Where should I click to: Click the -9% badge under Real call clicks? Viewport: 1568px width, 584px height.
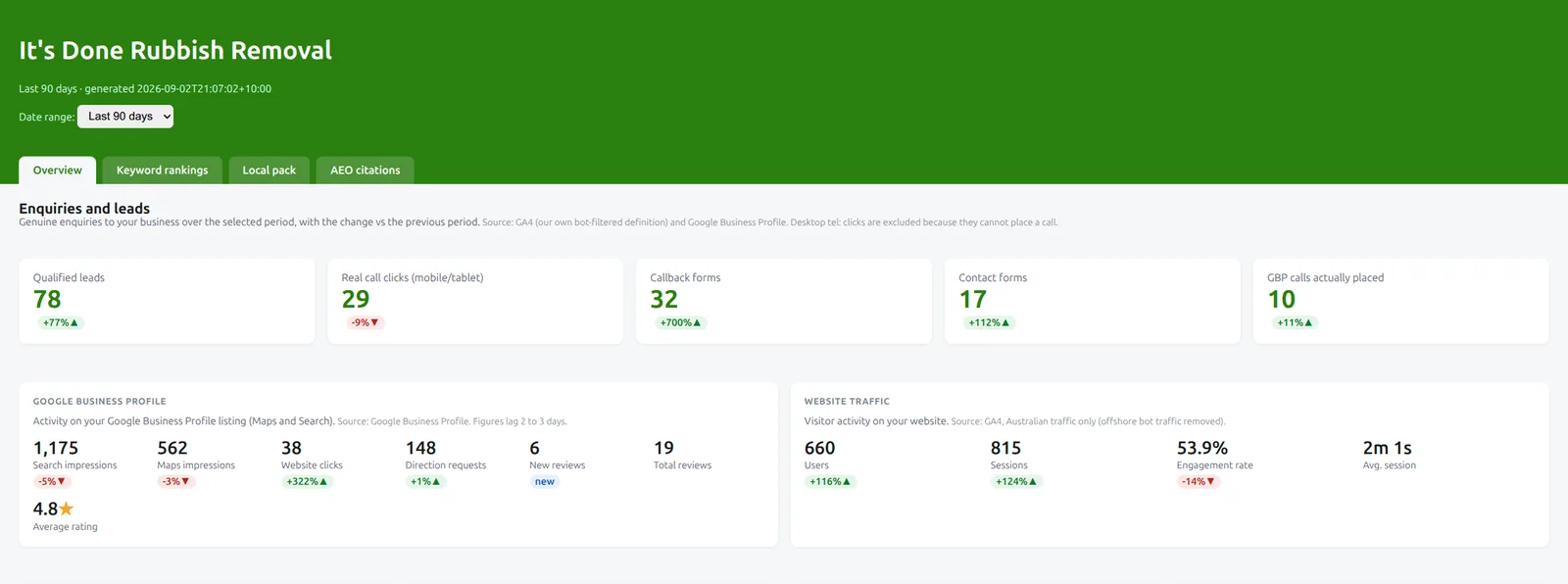point(366,322)
